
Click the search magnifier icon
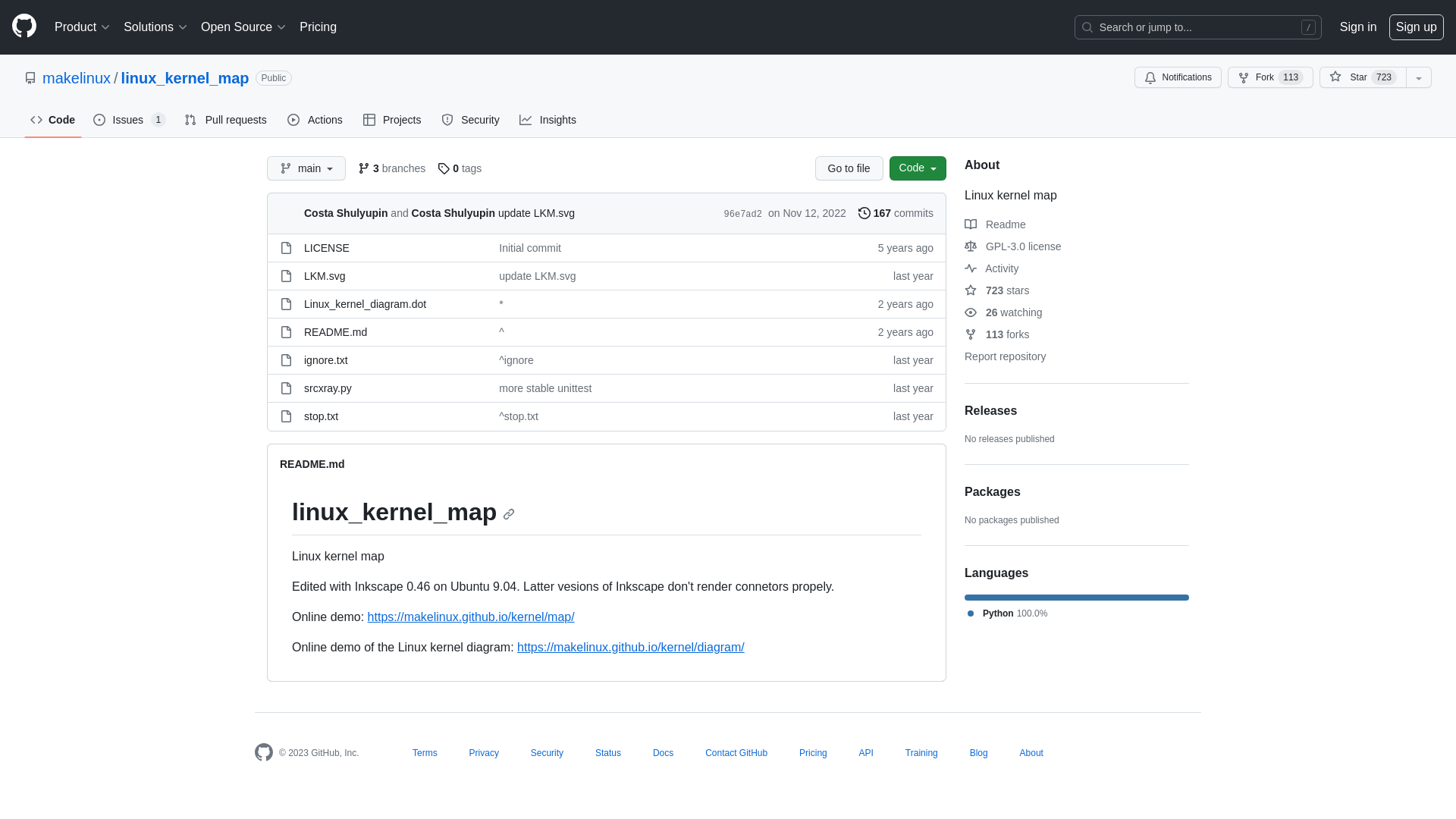[1087, 27]
